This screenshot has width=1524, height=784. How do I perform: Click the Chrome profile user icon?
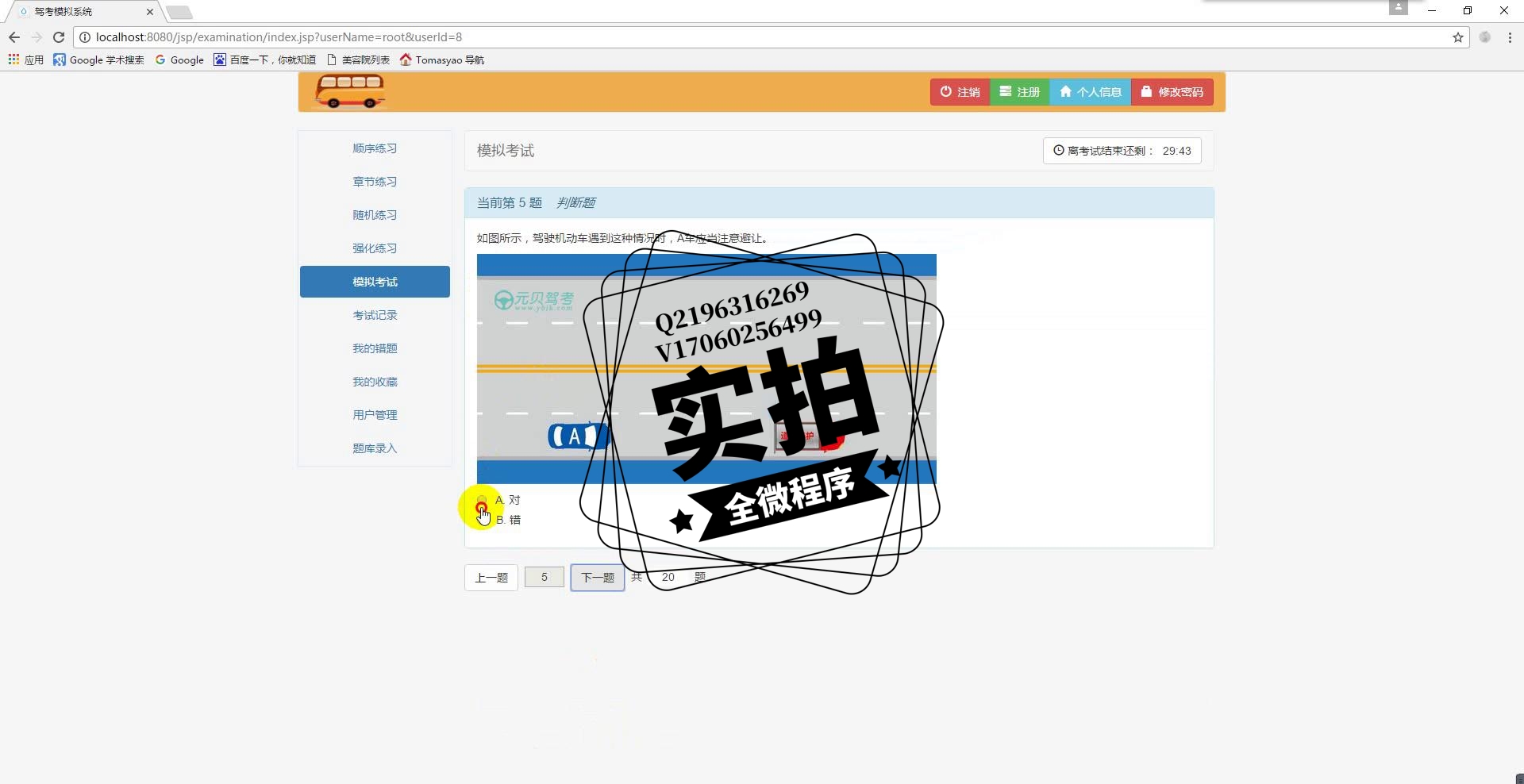tap(1399, 7)
